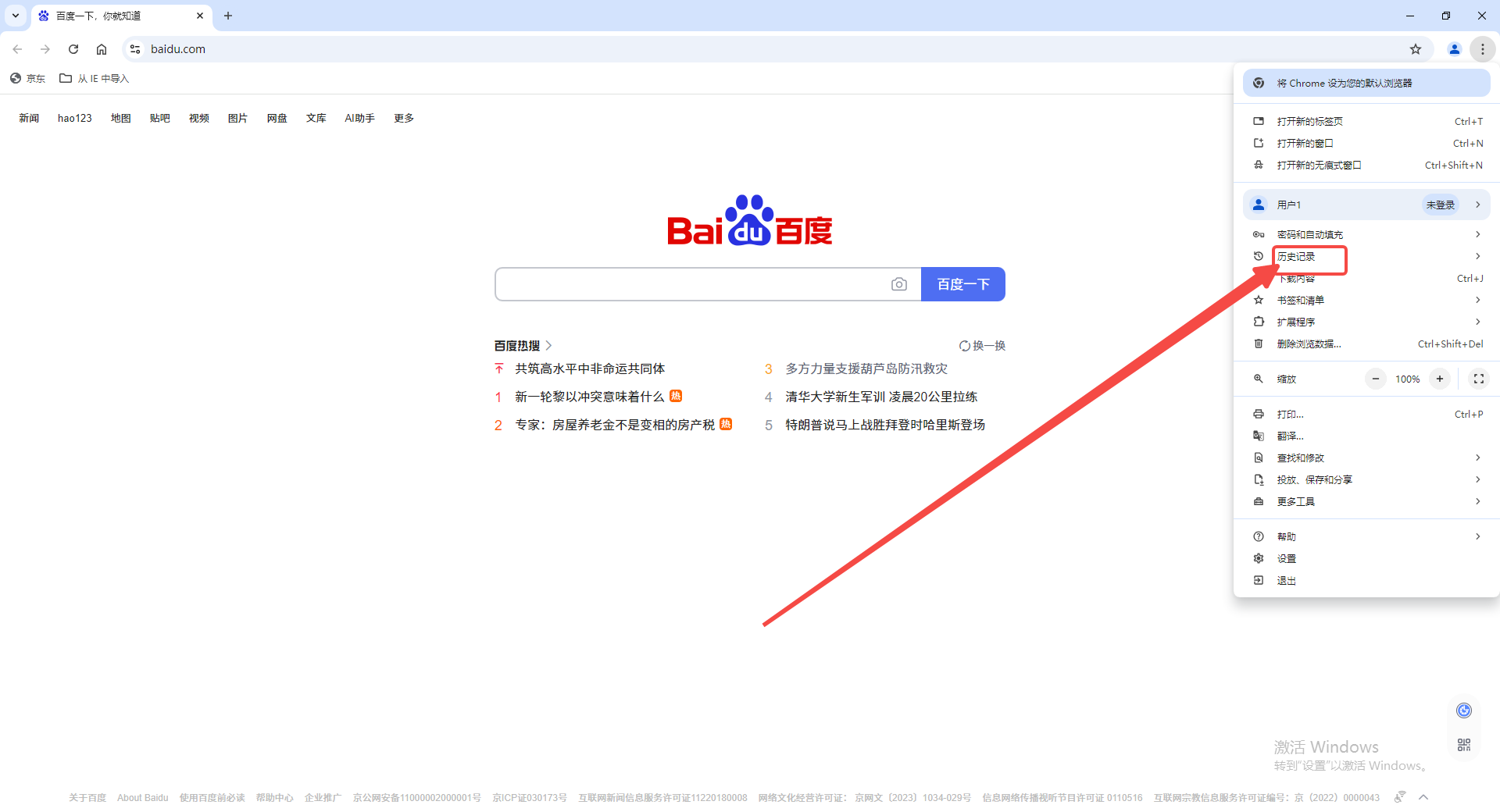Screen dimensions: 1500x812
Task: Select 删除浏览数据 menu item
Action: tap(1366, 344)
